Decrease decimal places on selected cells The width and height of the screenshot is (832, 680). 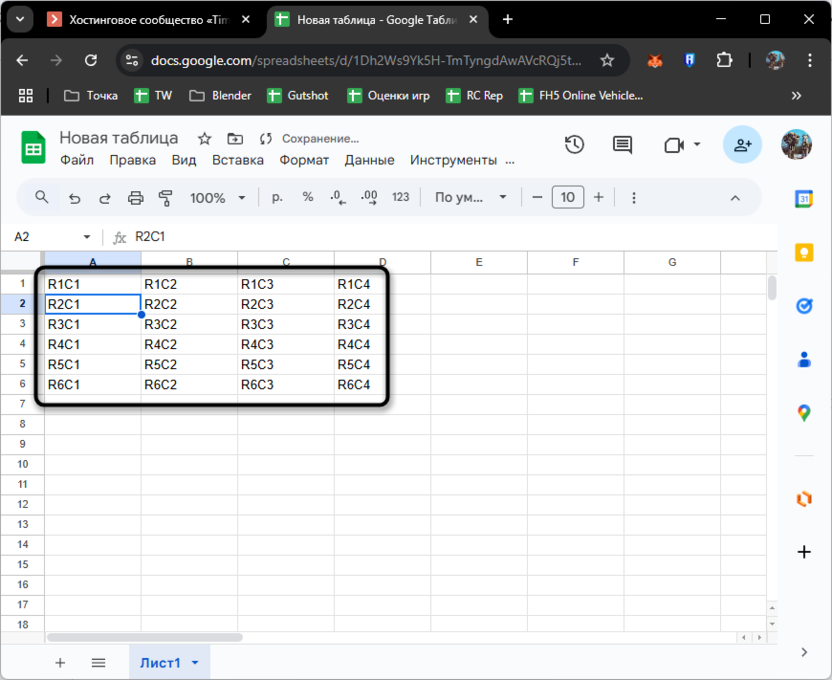(337, 197)
